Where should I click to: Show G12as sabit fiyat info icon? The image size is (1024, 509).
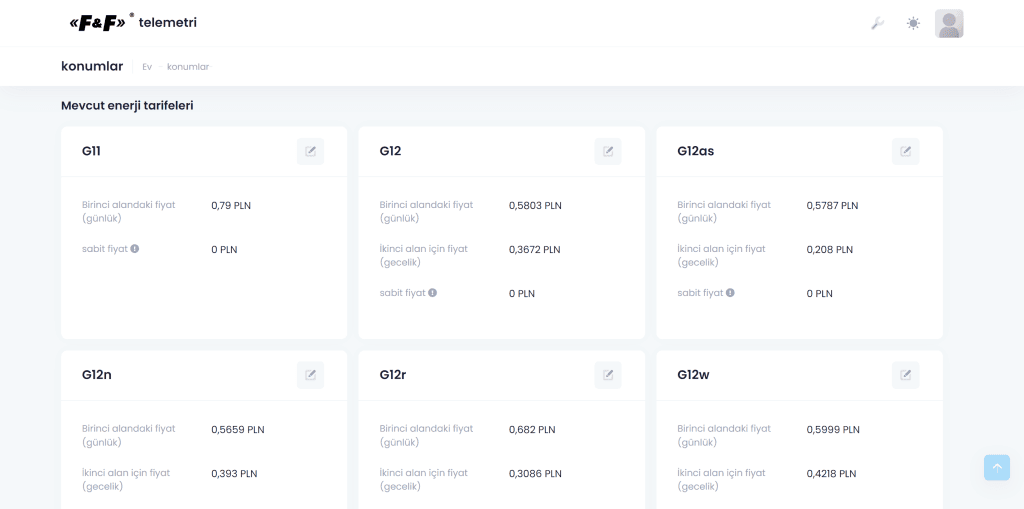[730, 293]
